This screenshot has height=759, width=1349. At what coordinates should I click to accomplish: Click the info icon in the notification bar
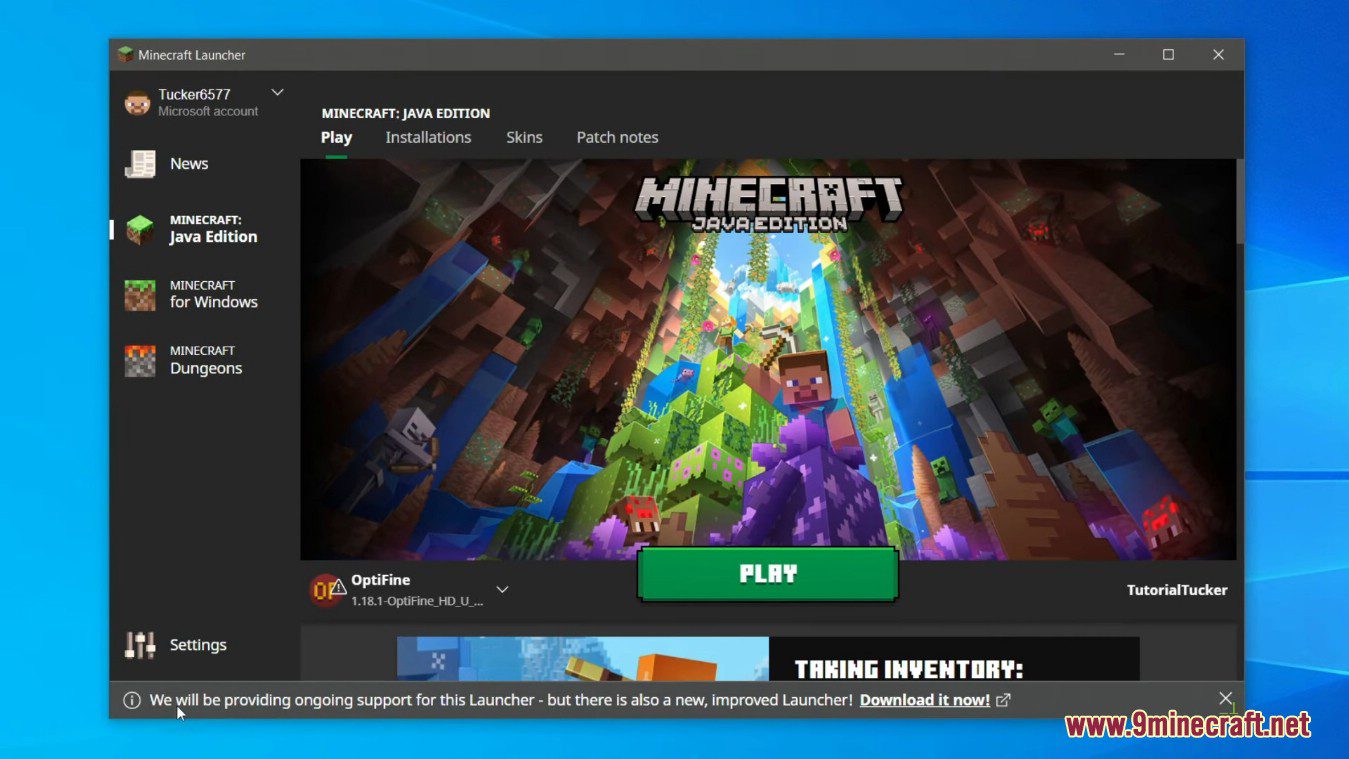(132, 700)
